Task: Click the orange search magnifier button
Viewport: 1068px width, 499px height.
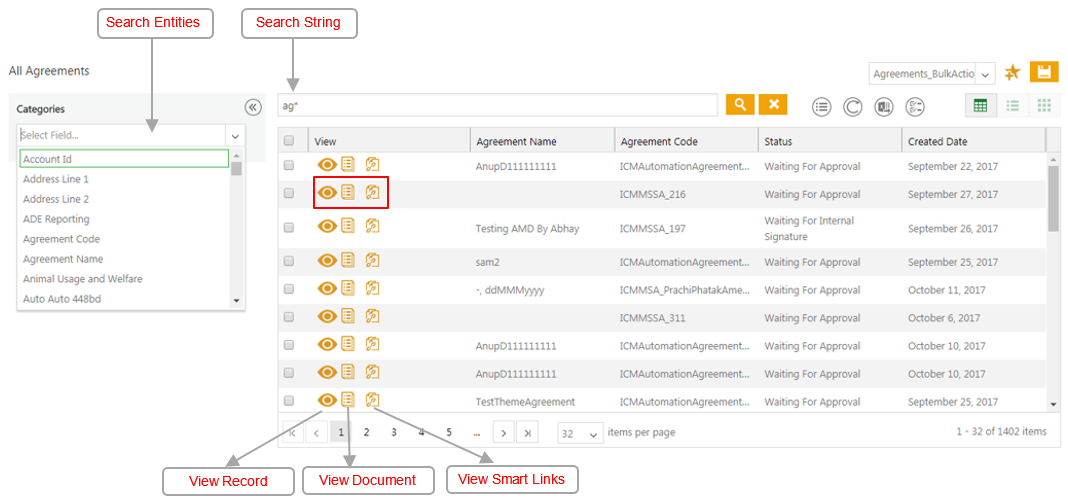Action: (x=740, y=105)
